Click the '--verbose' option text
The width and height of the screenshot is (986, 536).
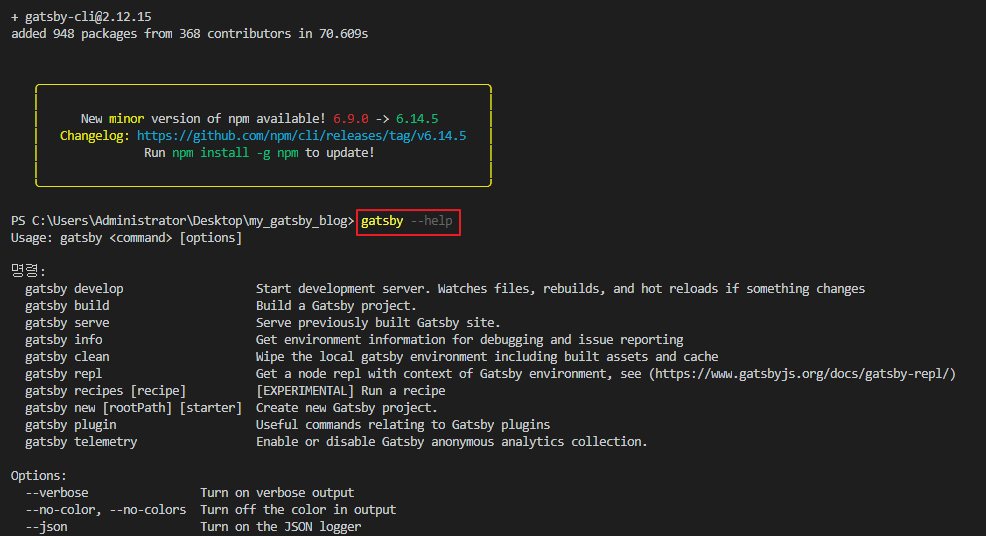coord(57,493)
